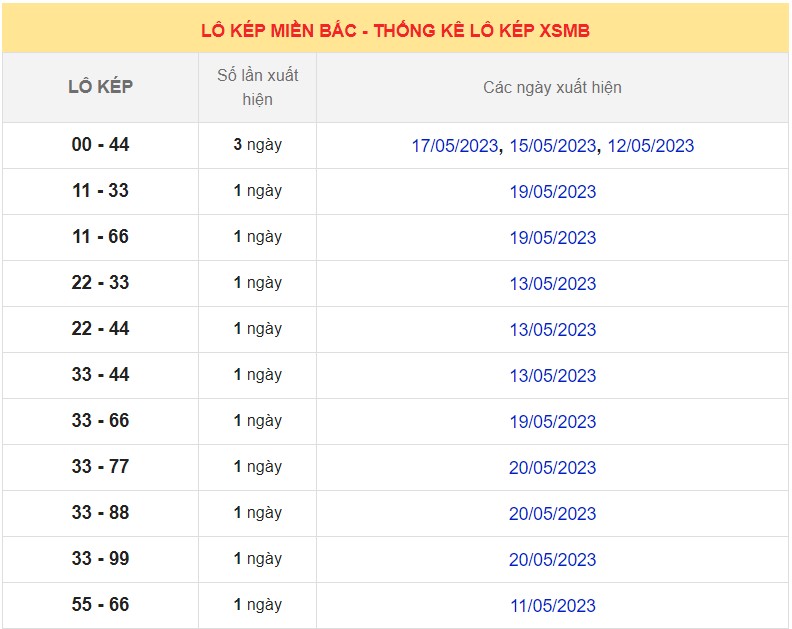Click 13/05/2023 in the 33 - 44 row
The height and width of the screenshot is (629, 792).
coord(552,376)
